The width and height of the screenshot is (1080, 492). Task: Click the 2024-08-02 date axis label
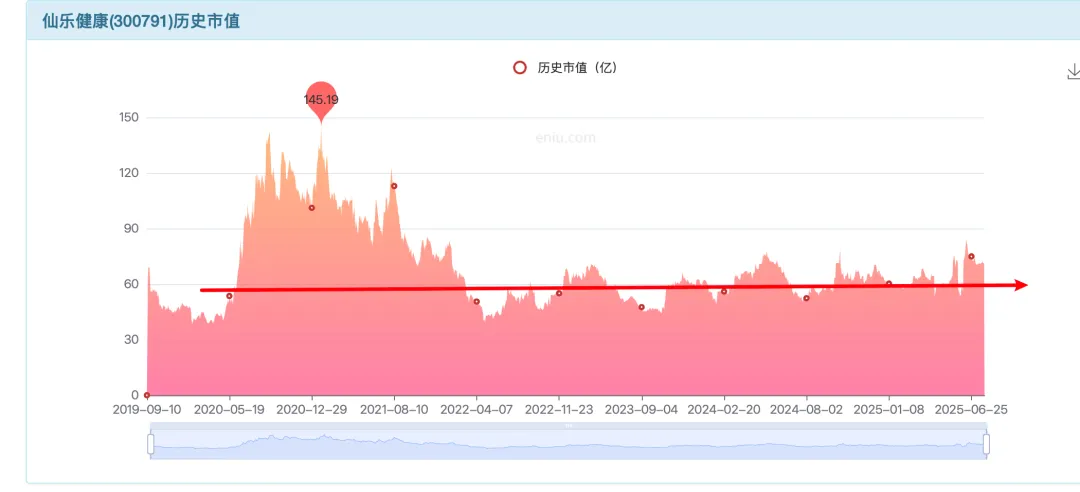point(807,409)
